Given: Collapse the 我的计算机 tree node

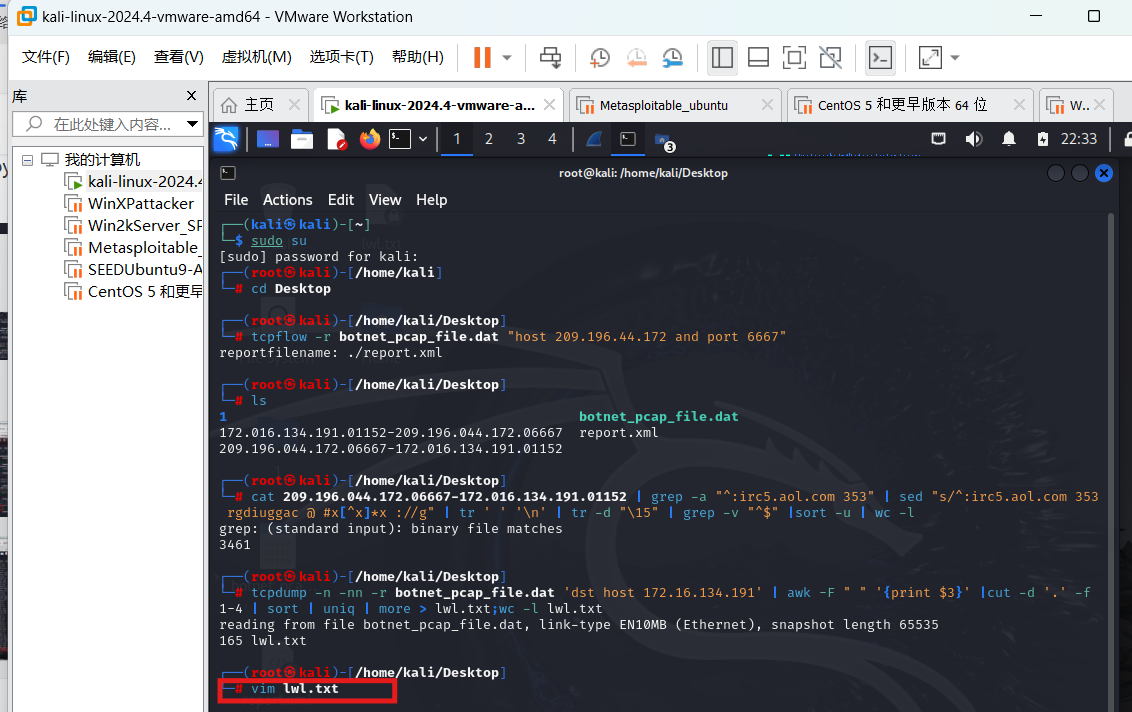Looking at the screenshot, I should pos(27,160).
